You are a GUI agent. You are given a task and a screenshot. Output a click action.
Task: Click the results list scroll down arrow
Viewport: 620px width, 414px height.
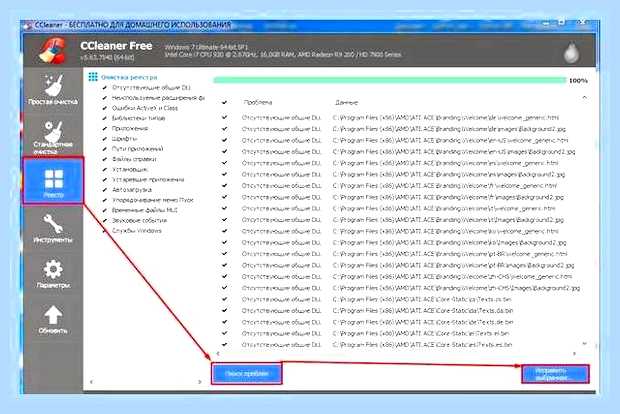[x=584, y=344]
